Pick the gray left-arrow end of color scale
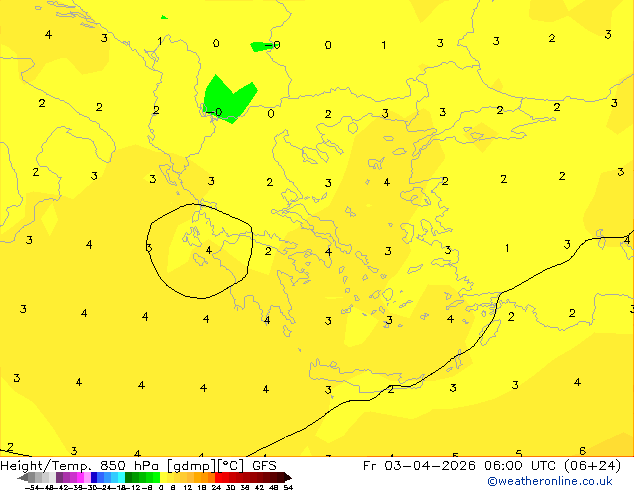 23,478
